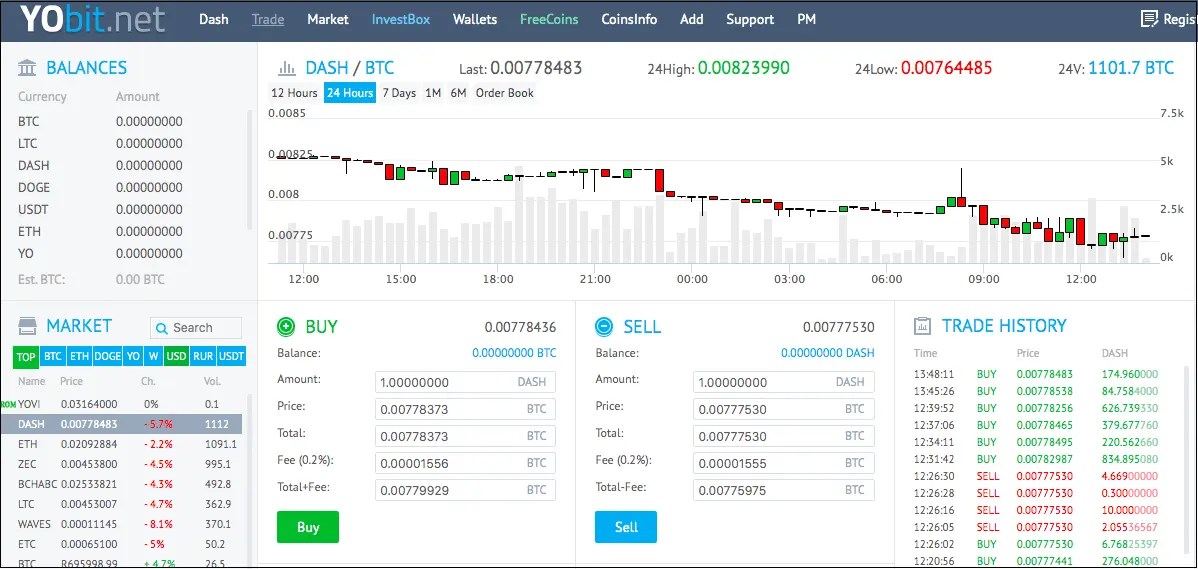This screenshot has width=1198, height=569.
Task: Click the 0.00000000 DASH sell balance link
Action: point(827,353)
